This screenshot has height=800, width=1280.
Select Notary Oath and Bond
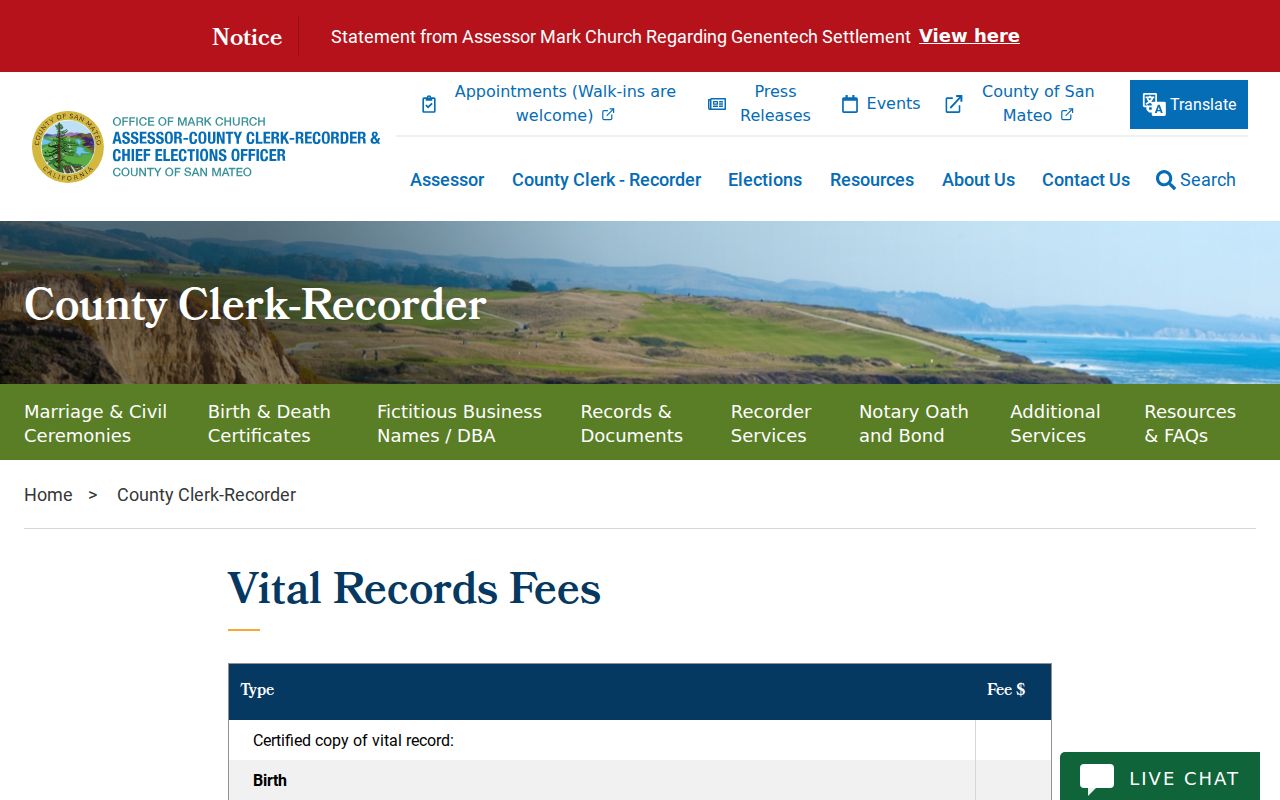pos(914,423)
